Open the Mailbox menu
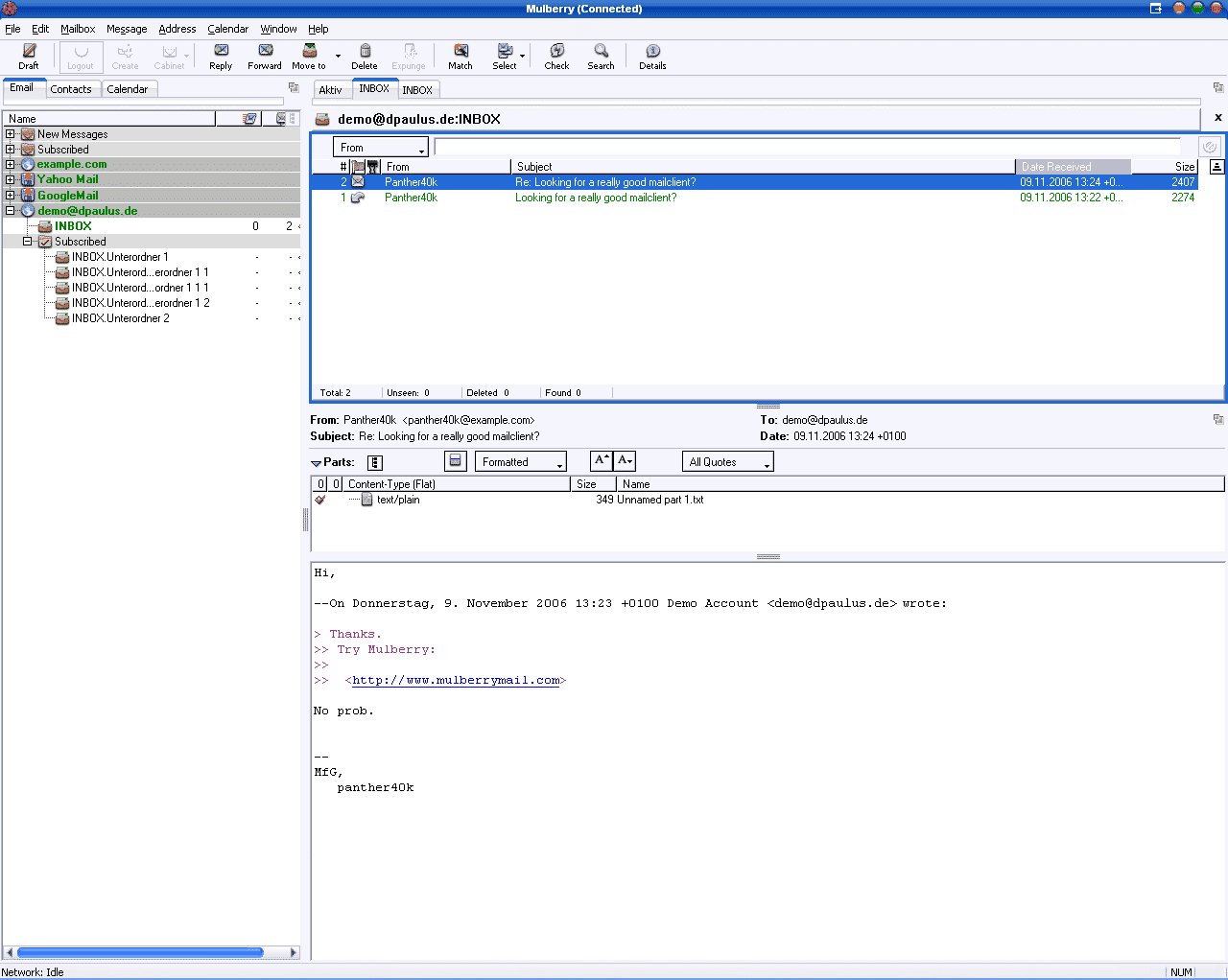The image size is (1228, 980). coord(78,29)
